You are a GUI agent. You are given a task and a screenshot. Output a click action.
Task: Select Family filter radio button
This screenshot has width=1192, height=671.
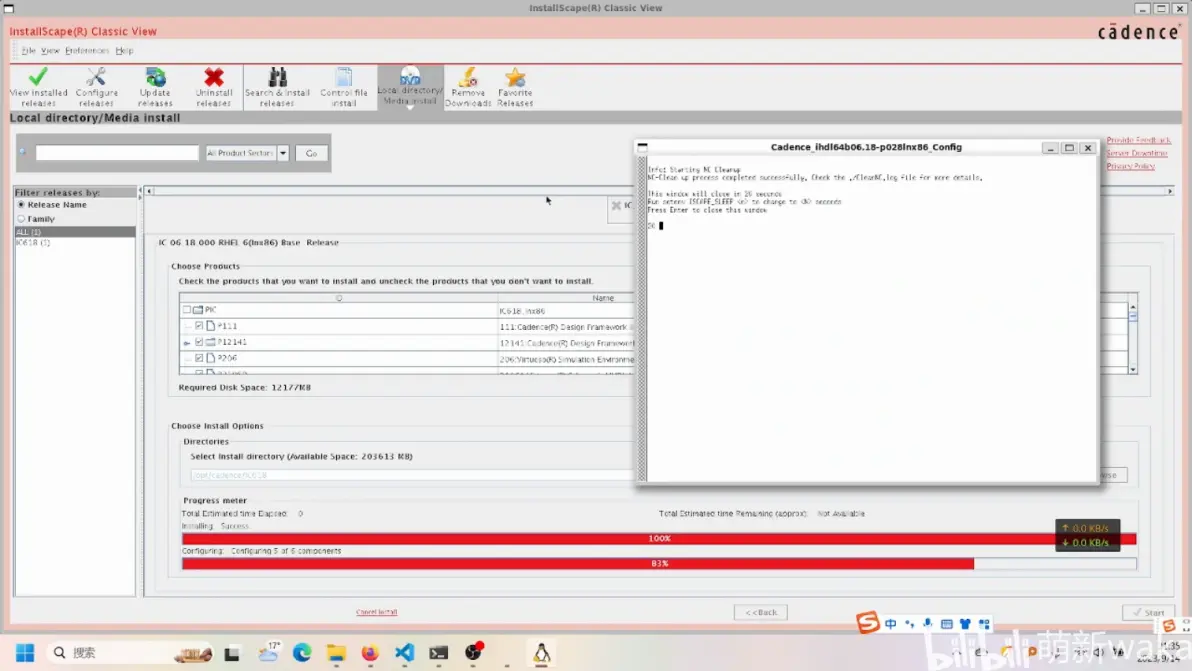pyautogui.click(x=21, y=219)
